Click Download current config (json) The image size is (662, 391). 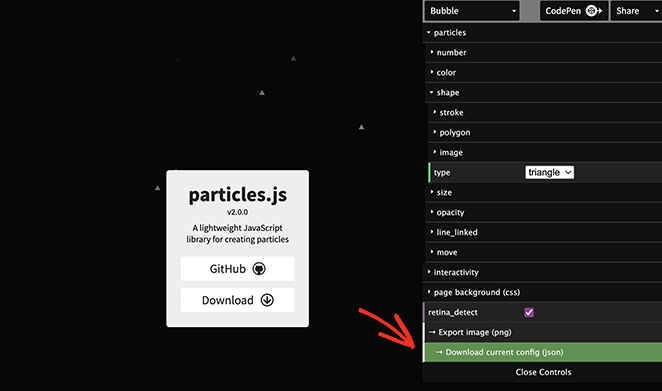coord(542,352)
